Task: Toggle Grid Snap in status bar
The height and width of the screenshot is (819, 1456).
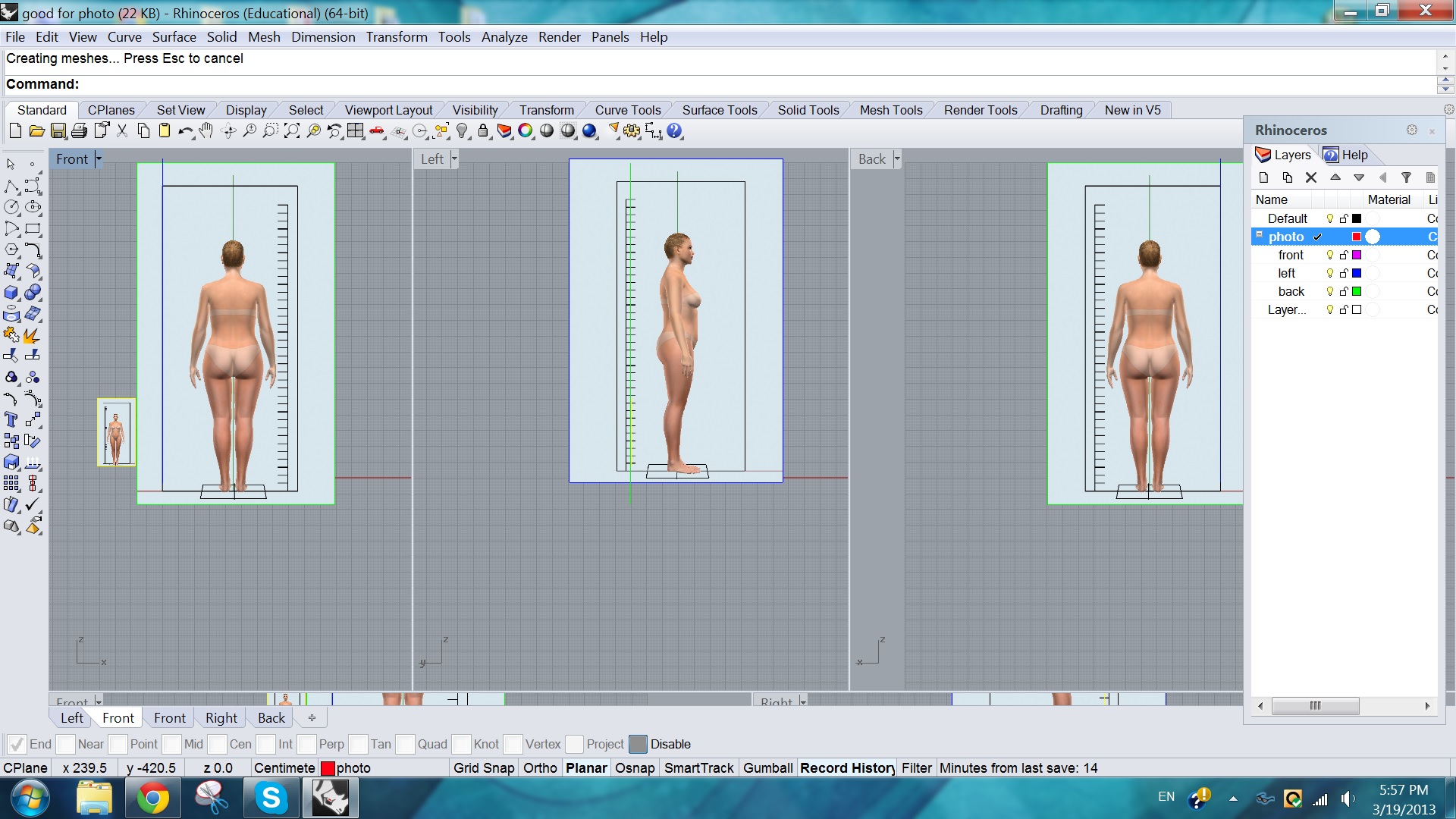Action: tap(484, 768)
